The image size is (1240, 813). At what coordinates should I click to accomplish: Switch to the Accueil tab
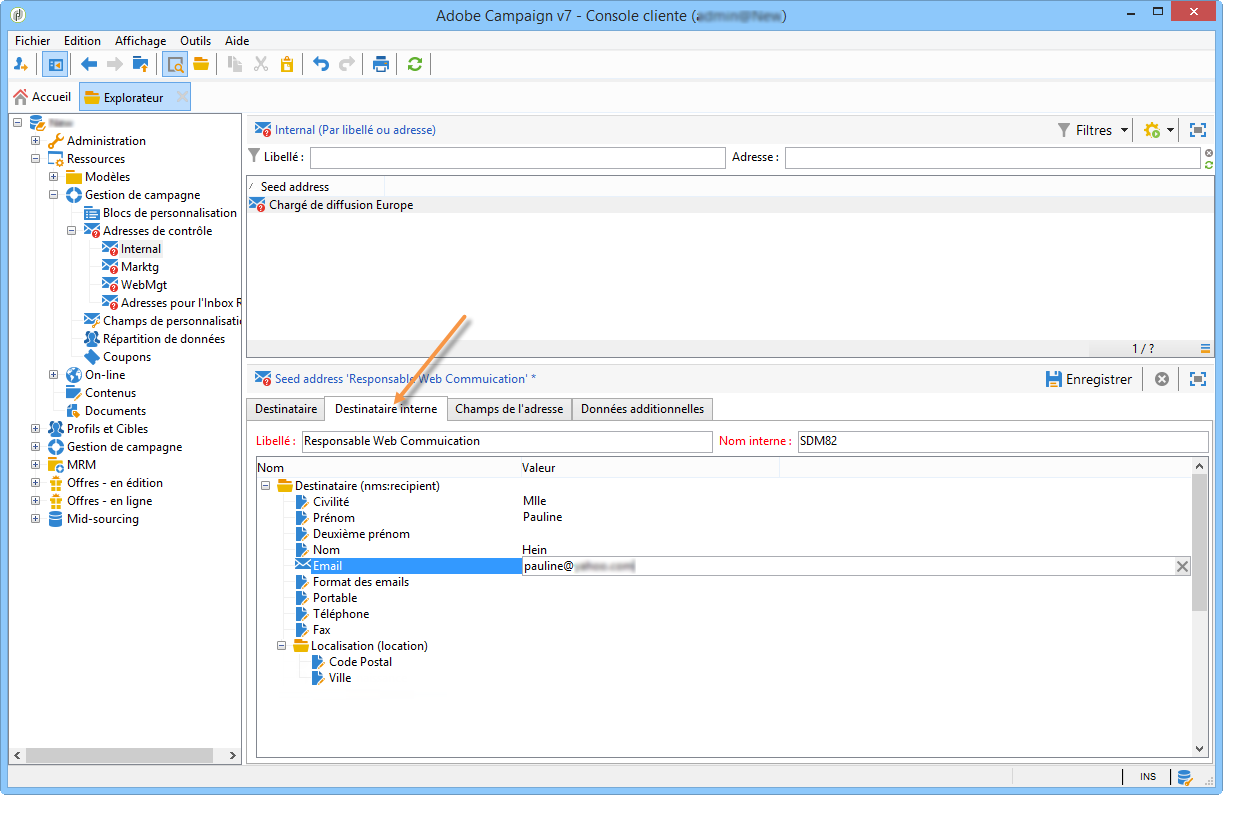click(42, 97)
